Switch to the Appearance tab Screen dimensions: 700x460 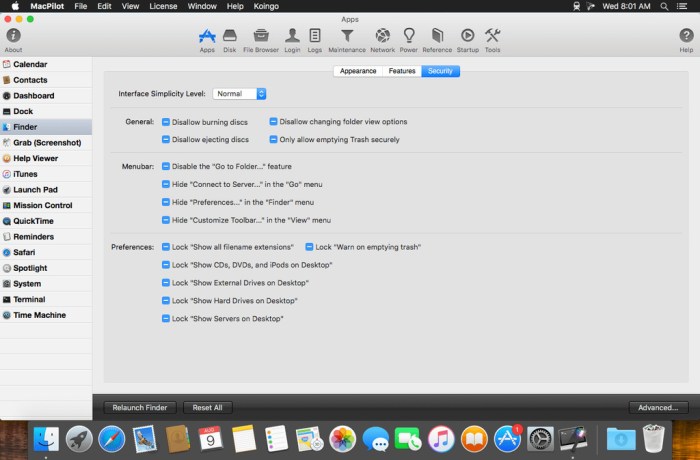tap(358, 71)
